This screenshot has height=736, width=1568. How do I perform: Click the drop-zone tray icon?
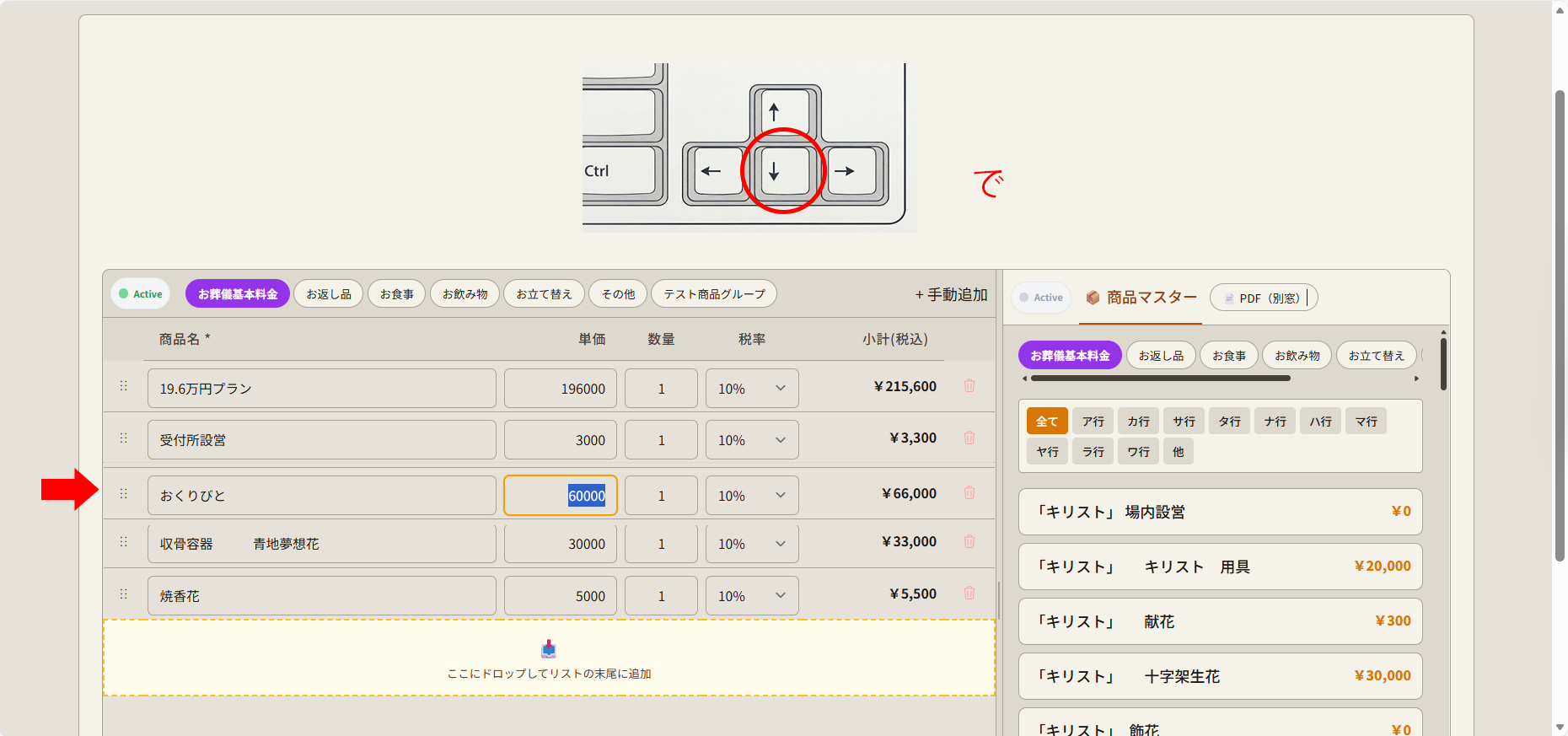549,648
